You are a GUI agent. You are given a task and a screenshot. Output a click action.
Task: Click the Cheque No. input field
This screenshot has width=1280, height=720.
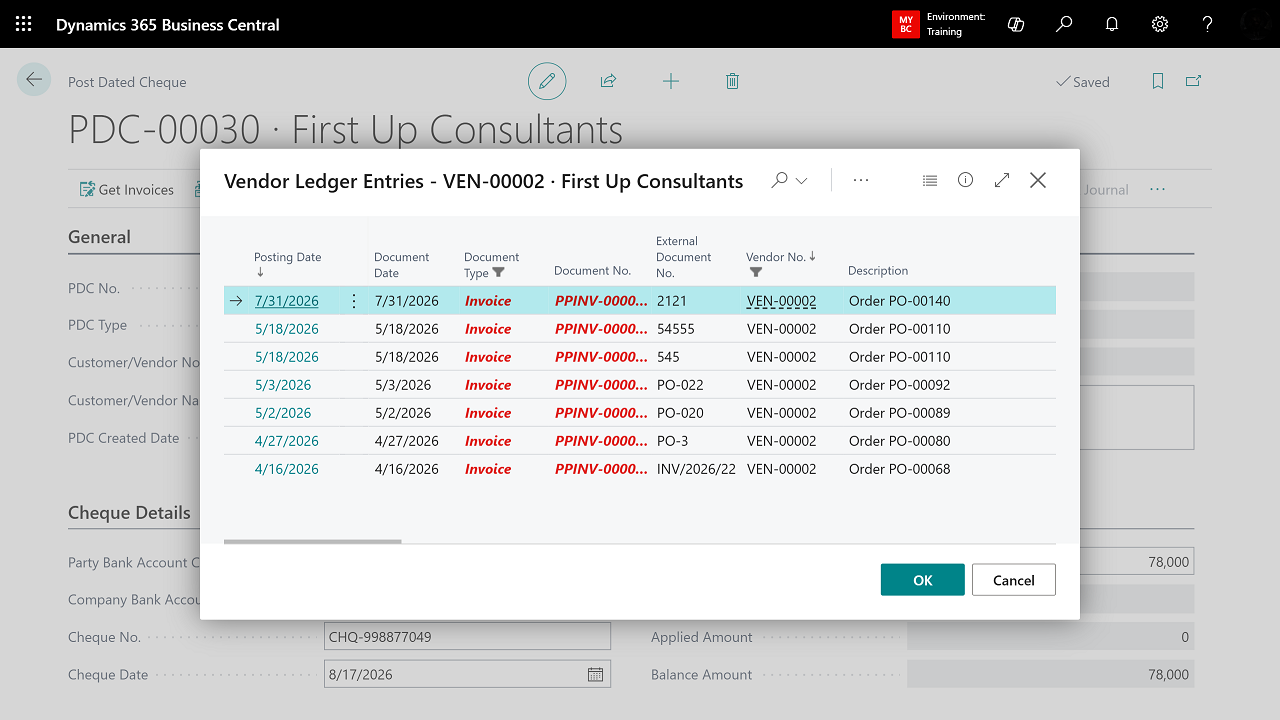[x=467, y=637]
